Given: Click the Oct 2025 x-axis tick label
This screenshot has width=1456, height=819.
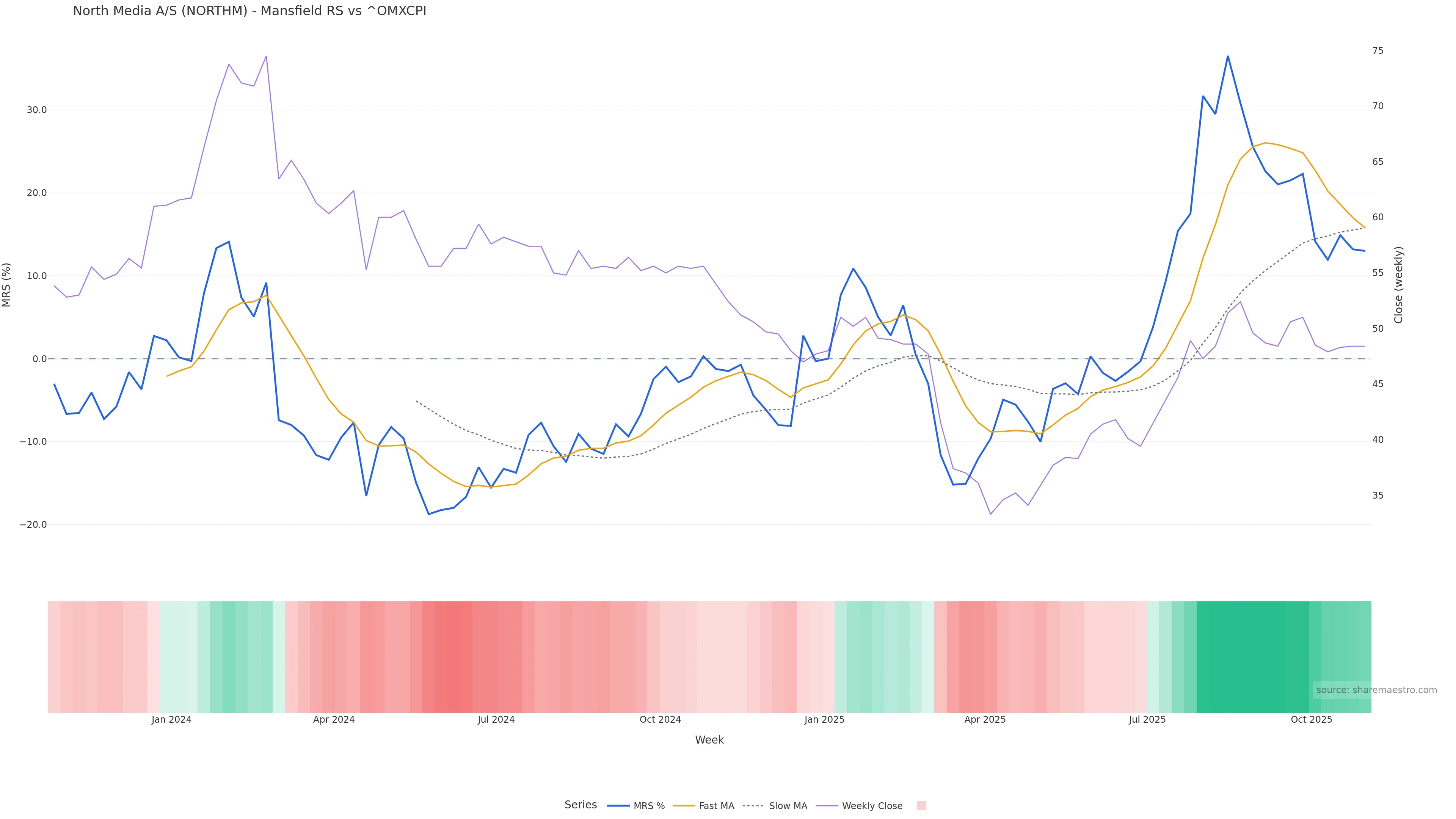Looking at the screenshot, I should click(x=1311, y=720).
